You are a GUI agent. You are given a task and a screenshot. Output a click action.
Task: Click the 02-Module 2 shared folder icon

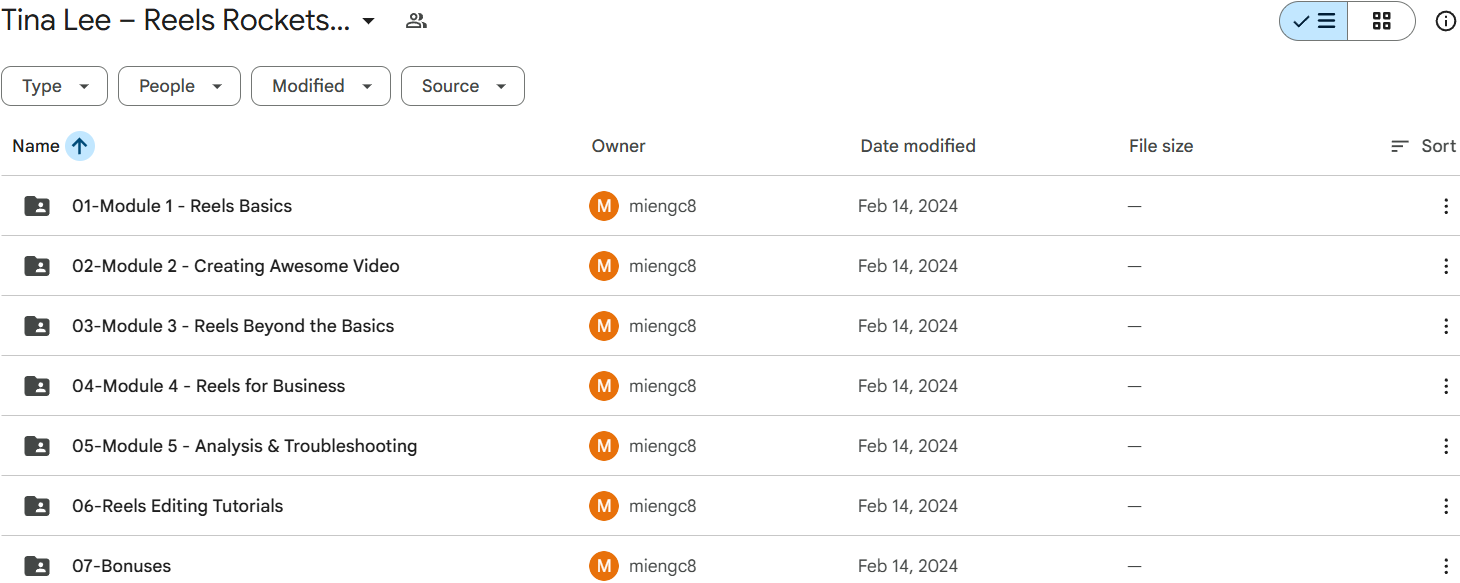pos(37,266)
